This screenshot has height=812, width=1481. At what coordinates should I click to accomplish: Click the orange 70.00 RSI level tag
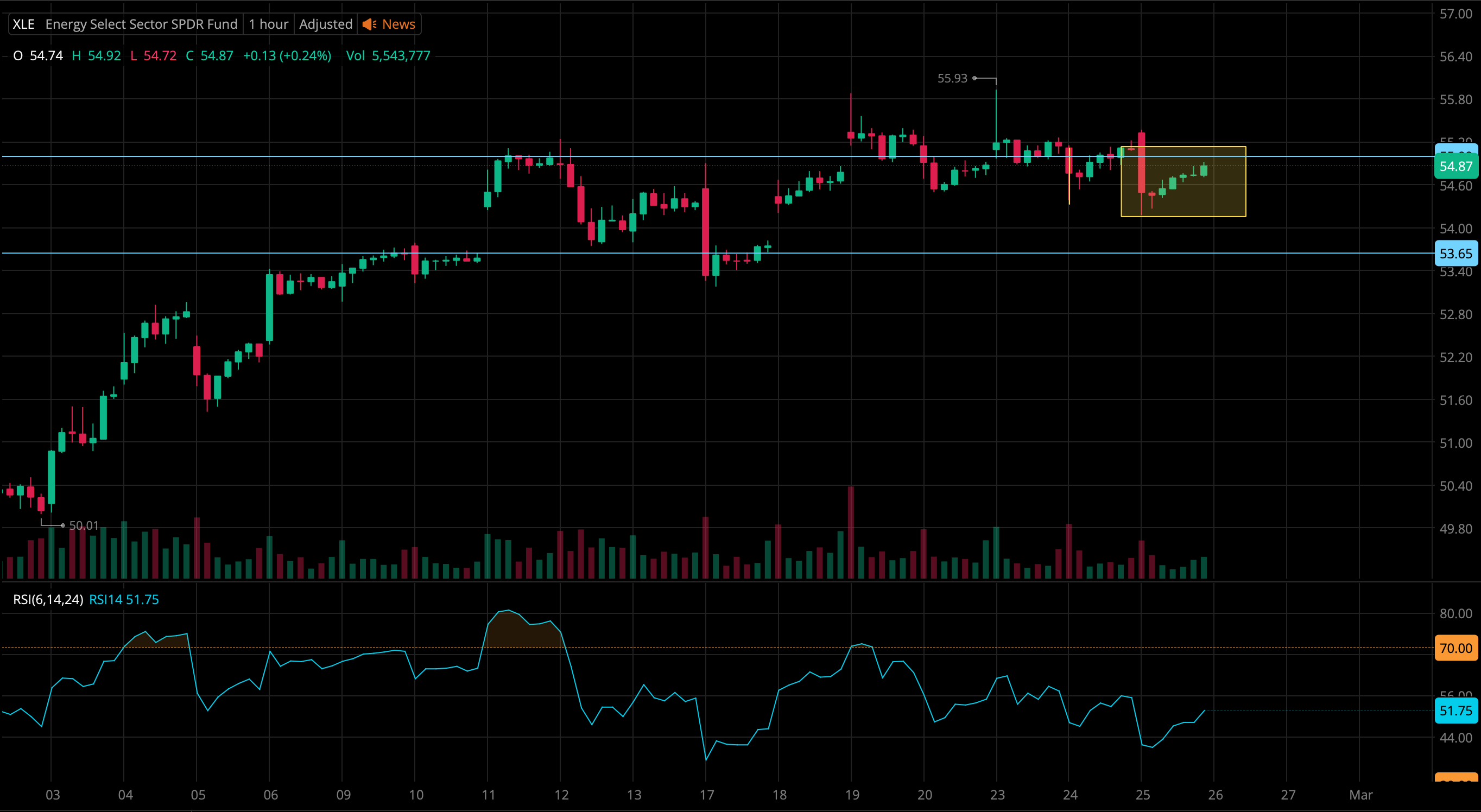pyautogui.click(x=1455, y=648)
